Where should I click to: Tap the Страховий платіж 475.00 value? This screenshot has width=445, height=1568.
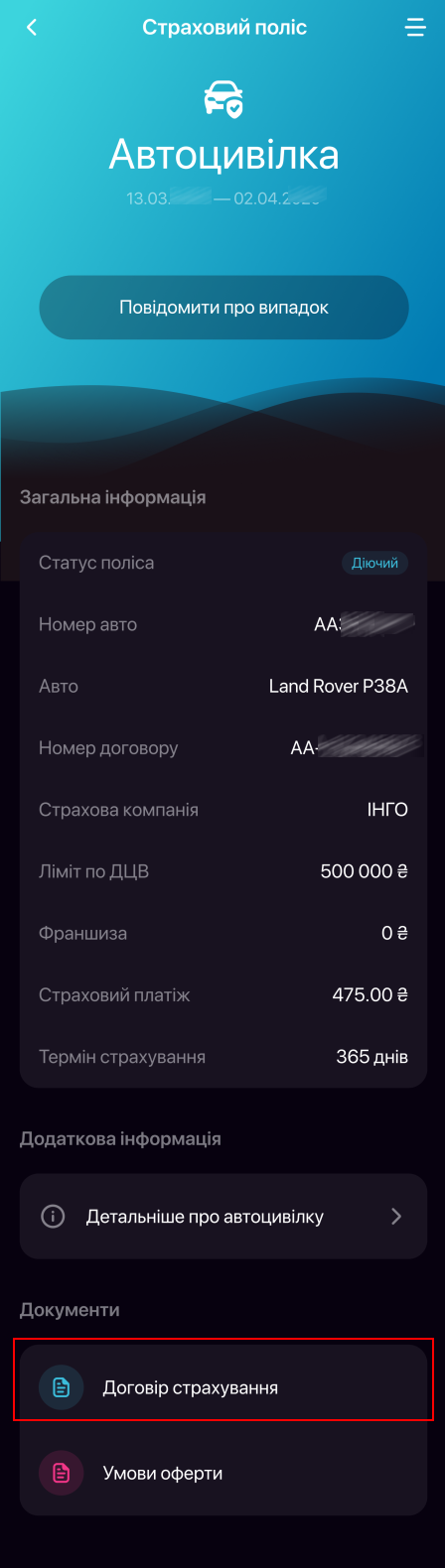pyautogui.click(x=370, y=994)
